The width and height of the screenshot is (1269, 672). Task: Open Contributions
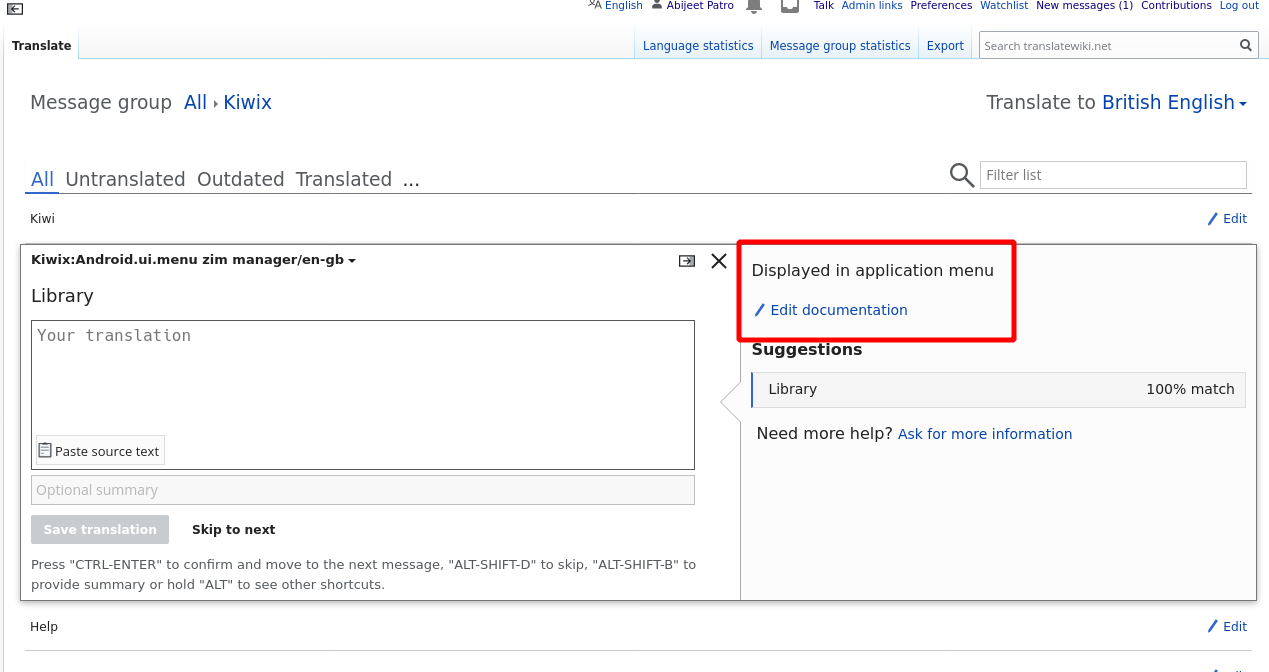tap(1176, 5)
